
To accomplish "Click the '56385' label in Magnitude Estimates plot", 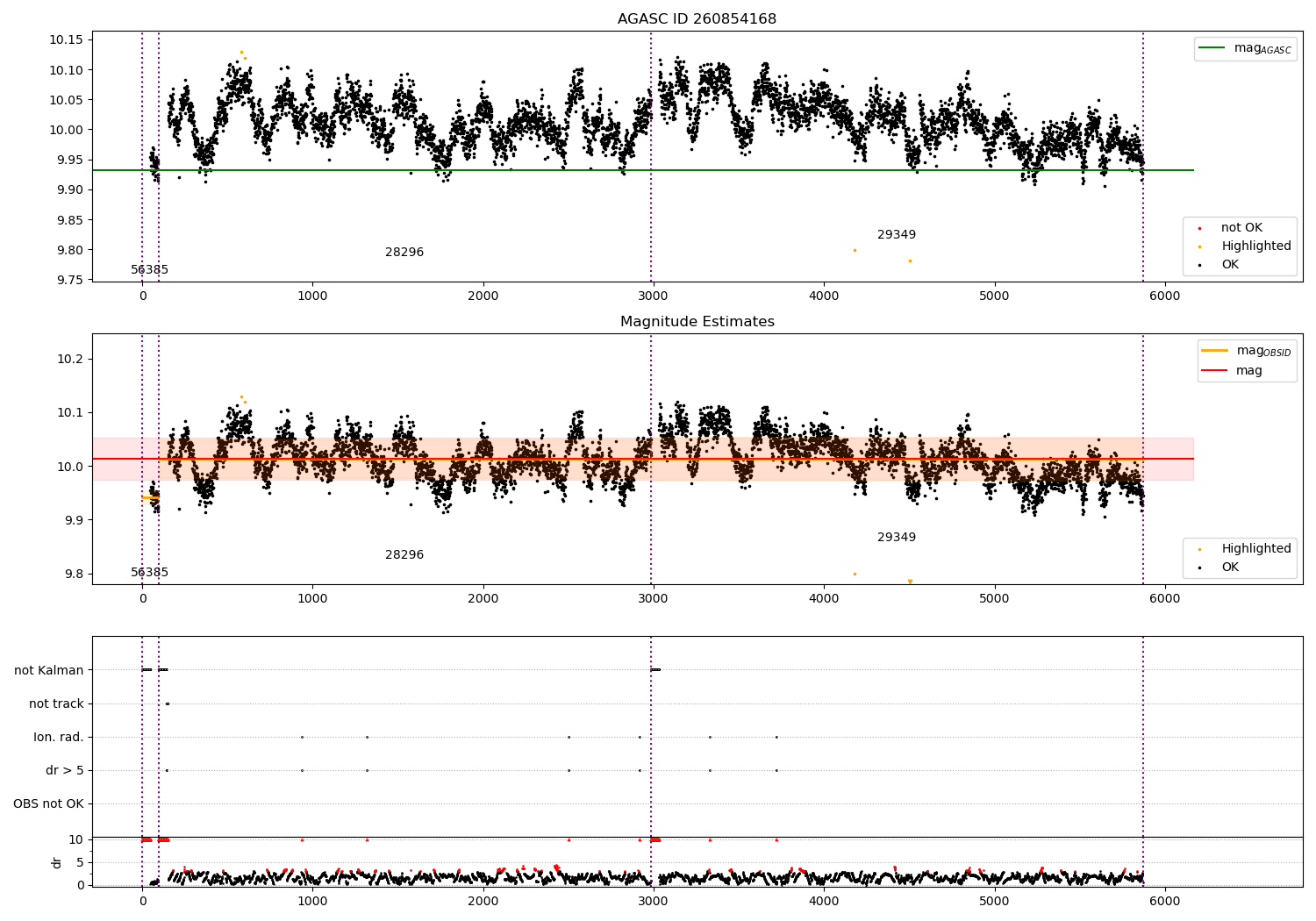I will tap(149, 573).
